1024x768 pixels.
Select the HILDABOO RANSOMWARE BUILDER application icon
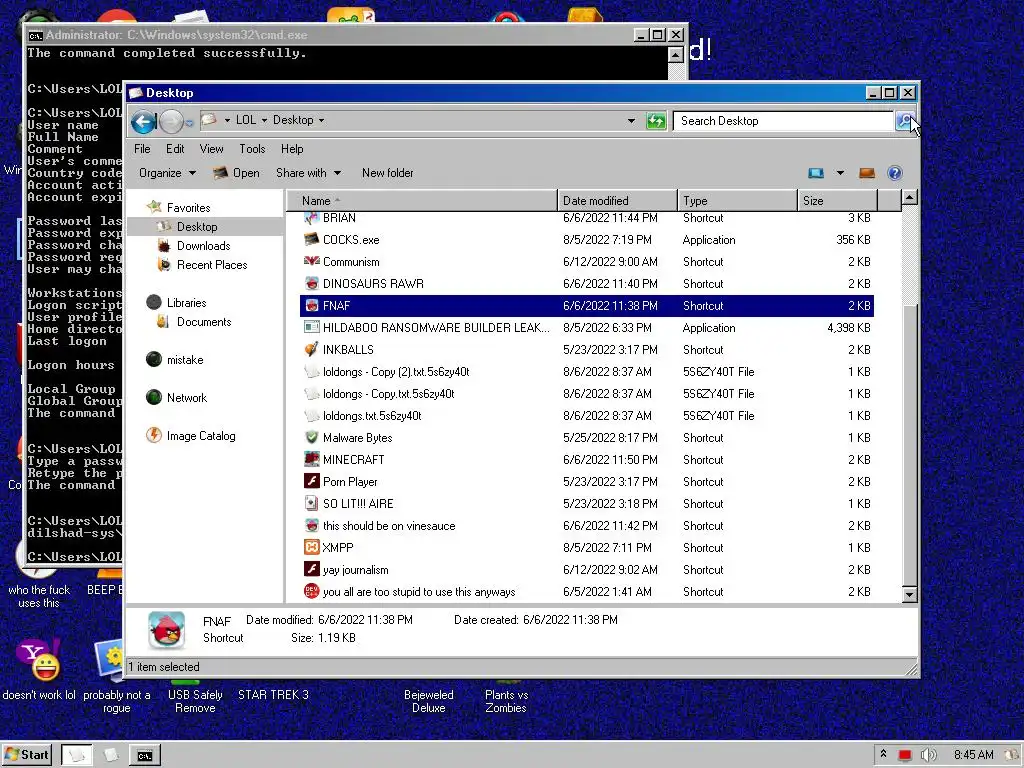312,328
